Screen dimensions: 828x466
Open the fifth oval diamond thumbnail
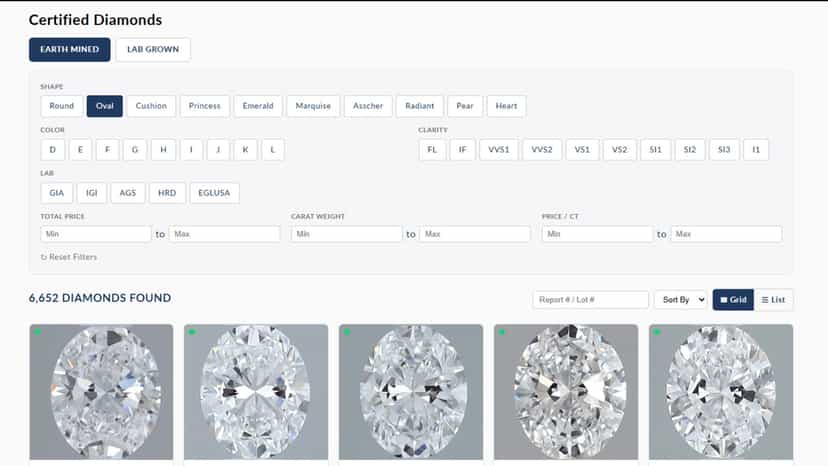(721, 392)
